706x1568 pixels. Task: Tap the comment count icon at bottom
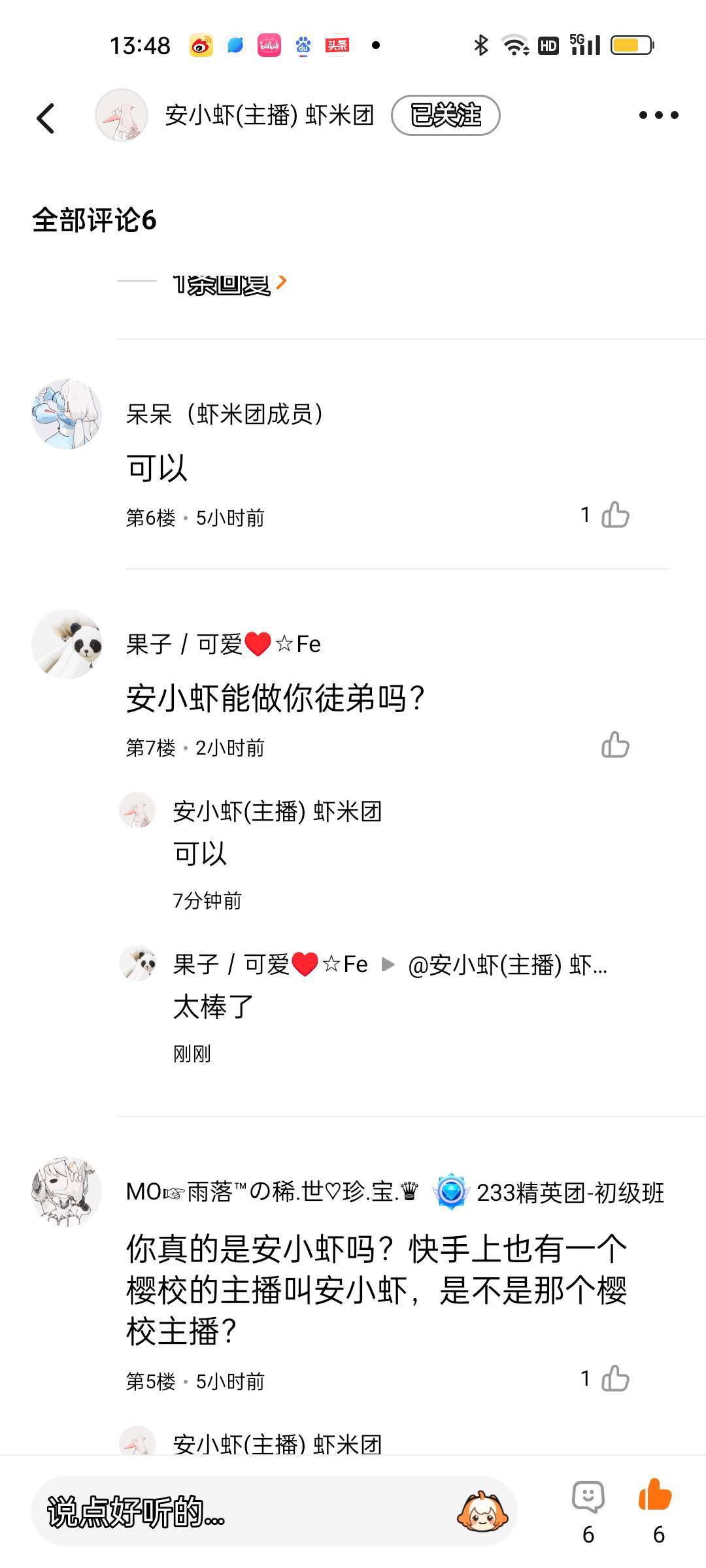588,1497
